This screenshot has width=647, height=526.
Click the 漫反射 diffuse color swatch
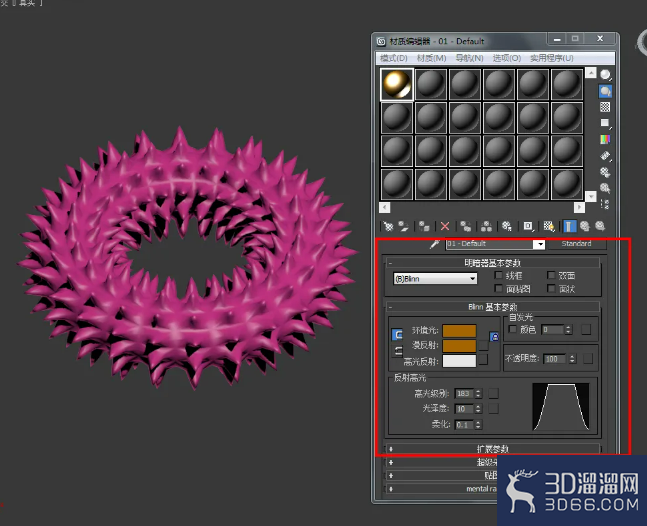459,345
